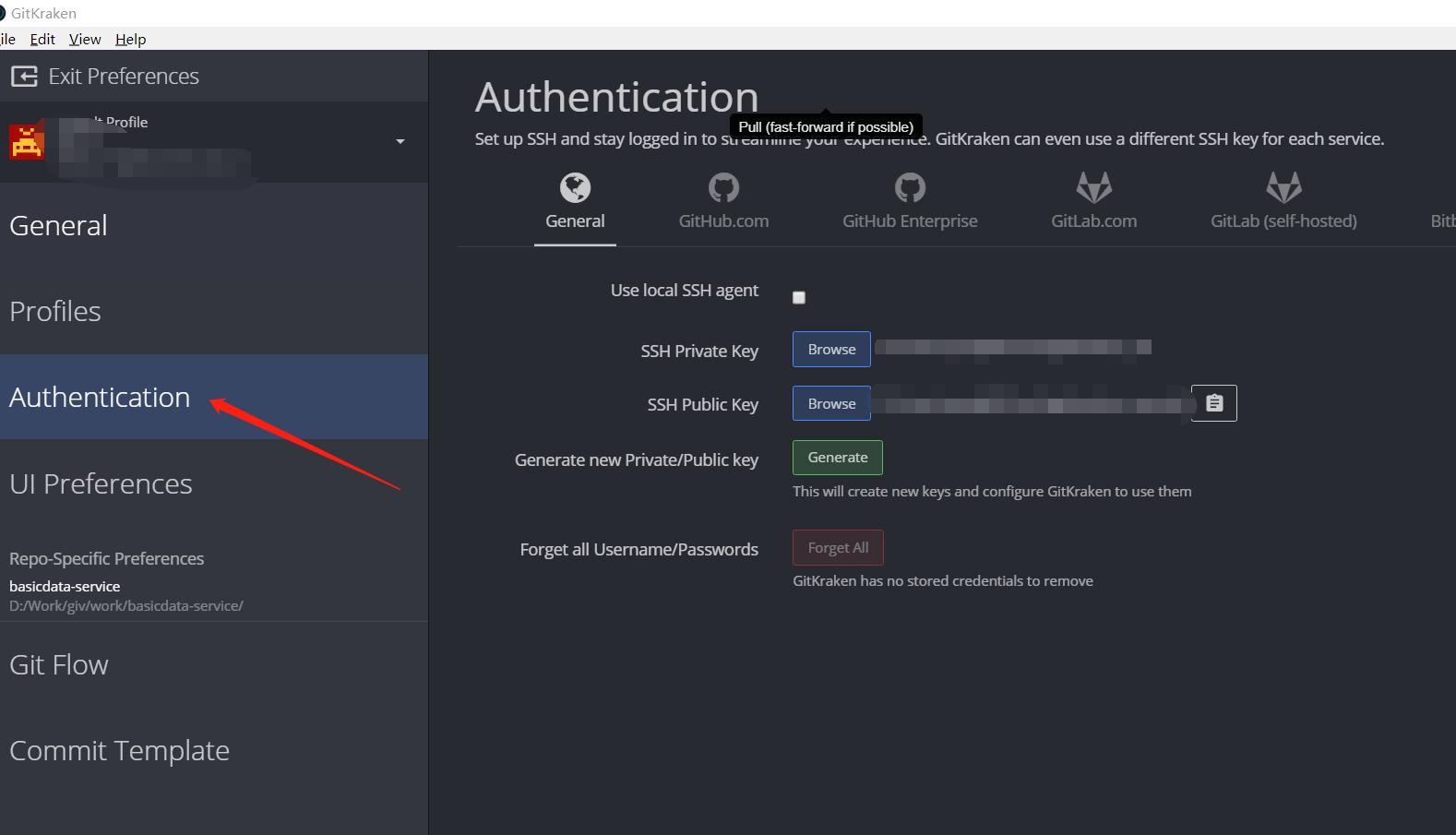1456x835 pixels.
Task: Switch to the GitHub.com tab label
Action: click(x=723, y=221)
